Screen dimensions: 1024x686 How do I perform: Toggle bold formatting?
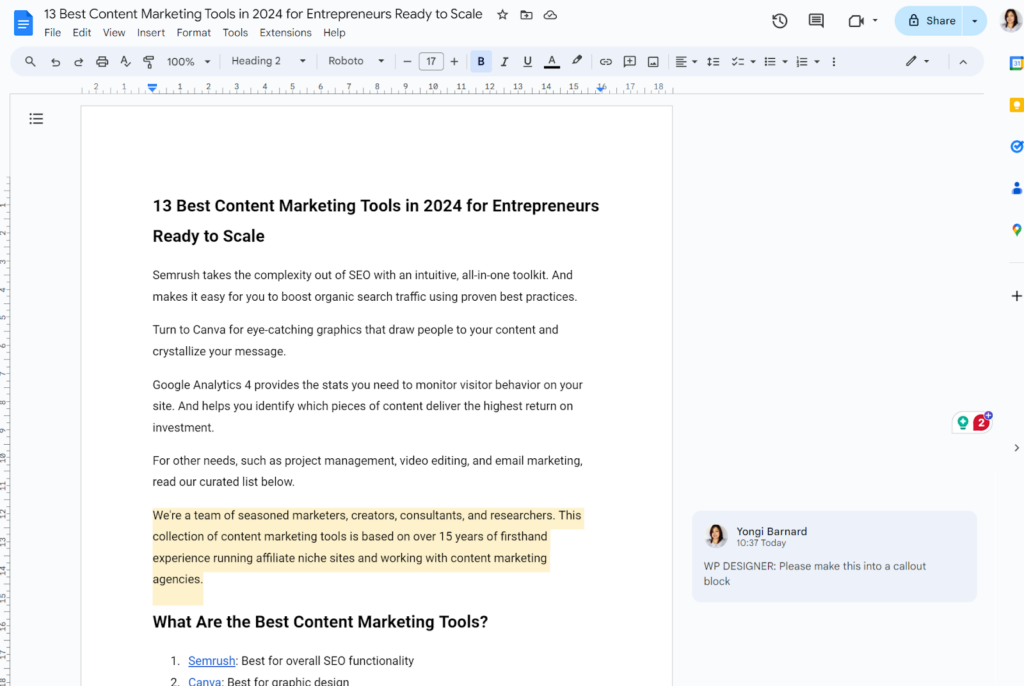[481, 62]
